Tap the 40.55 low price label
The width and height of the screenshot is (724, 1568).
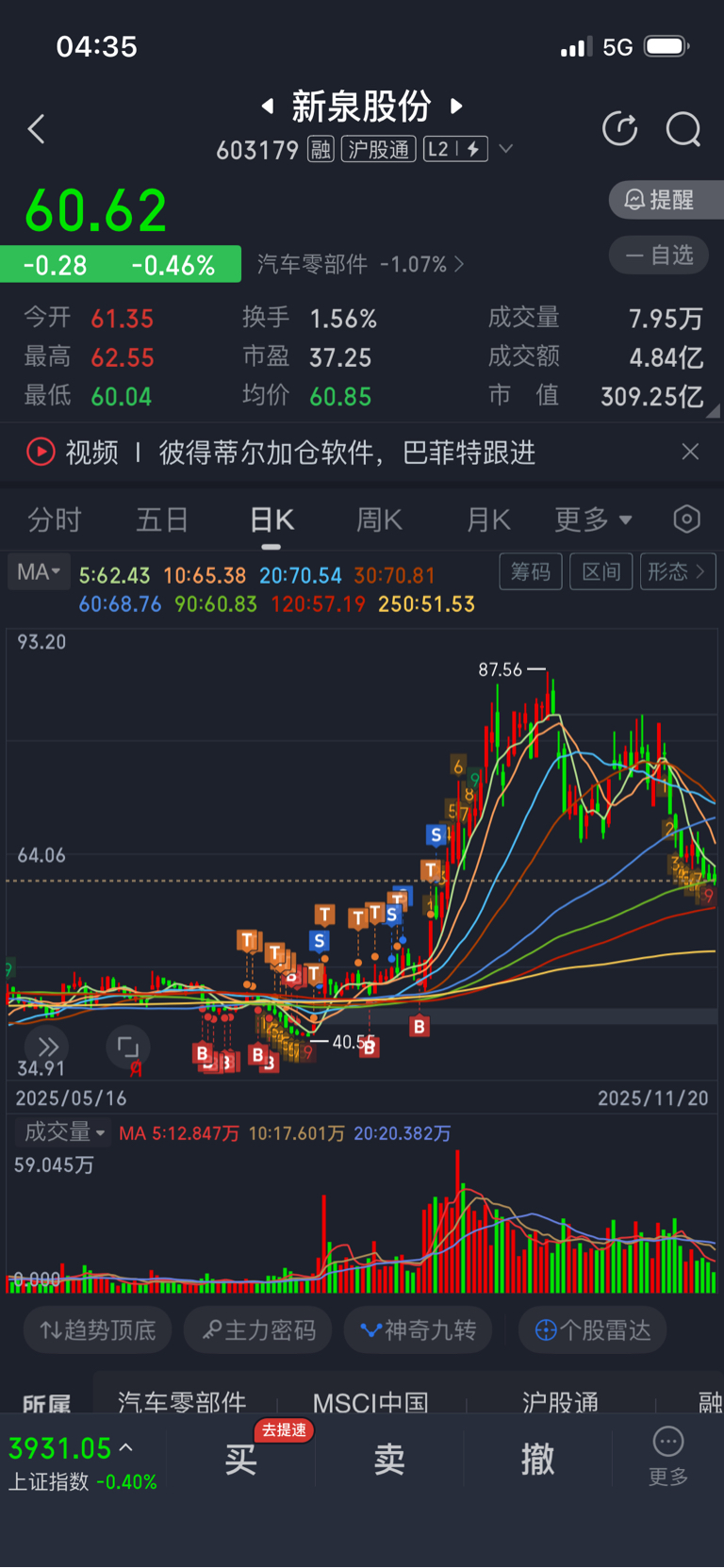tap(354, 1042)
